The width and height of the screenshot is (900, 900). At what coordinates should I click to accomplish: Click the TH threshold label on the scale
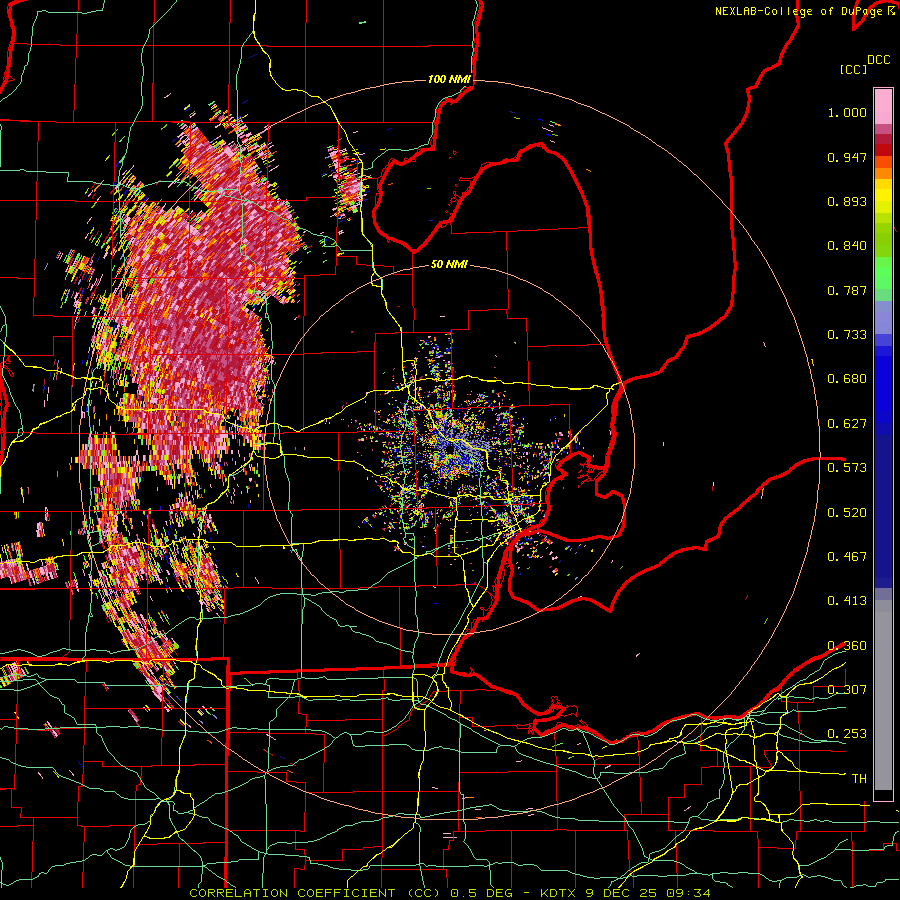[859, 779]
